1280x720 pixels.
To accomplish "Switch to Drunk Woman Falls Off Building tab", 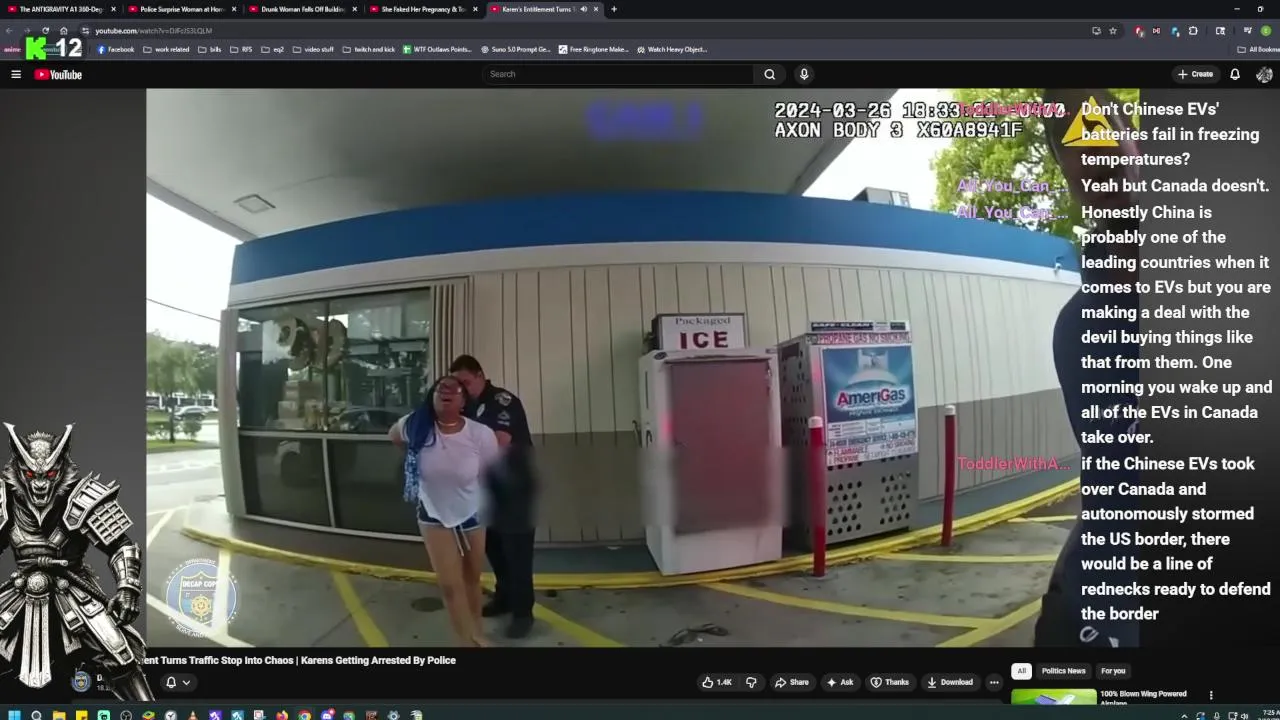I will coord(303,9).
